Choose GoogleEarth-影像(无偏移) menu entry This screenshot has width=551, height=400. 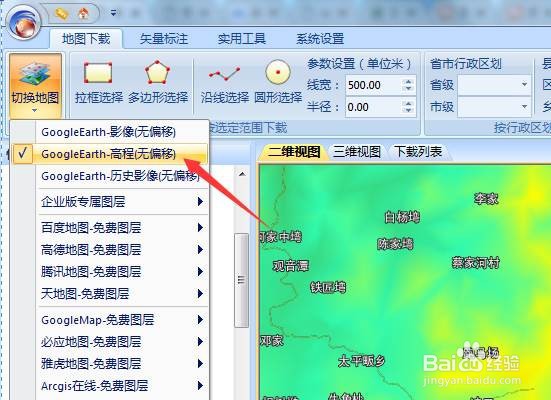tap(110, 132)
